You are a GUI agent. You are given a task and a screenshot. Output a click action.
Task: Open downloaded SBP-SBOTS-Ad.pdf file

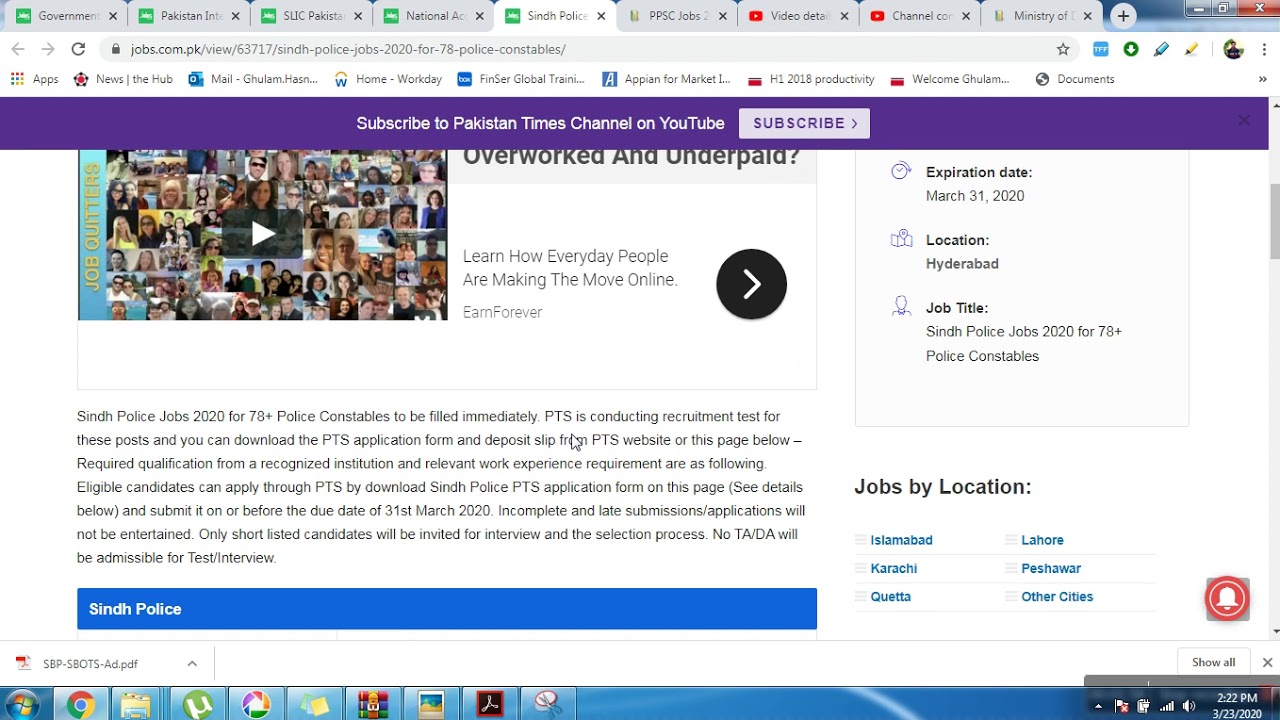90,663
